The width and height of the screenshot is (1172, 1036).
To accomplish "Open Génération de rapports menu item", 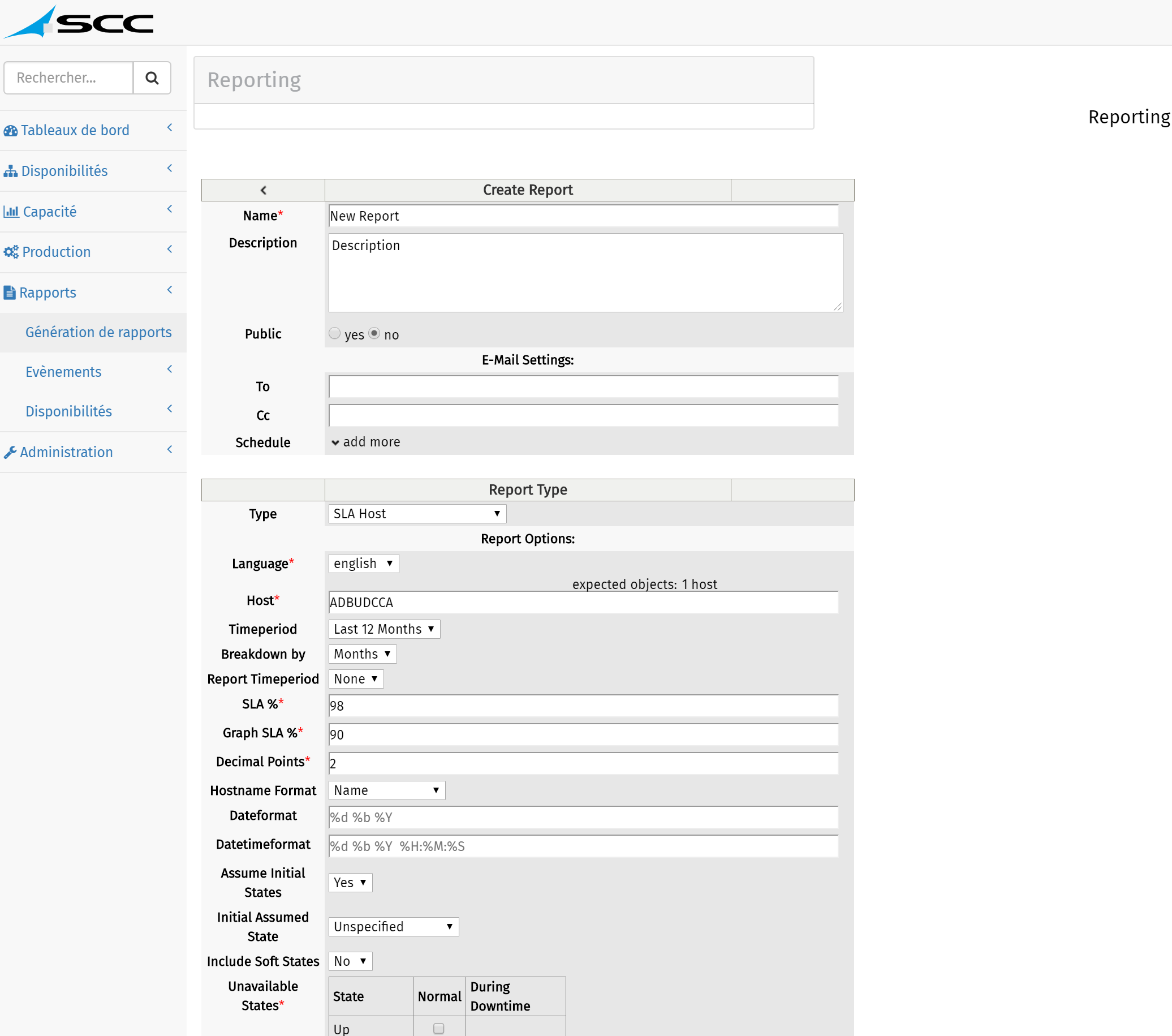I will coord(98,333).
